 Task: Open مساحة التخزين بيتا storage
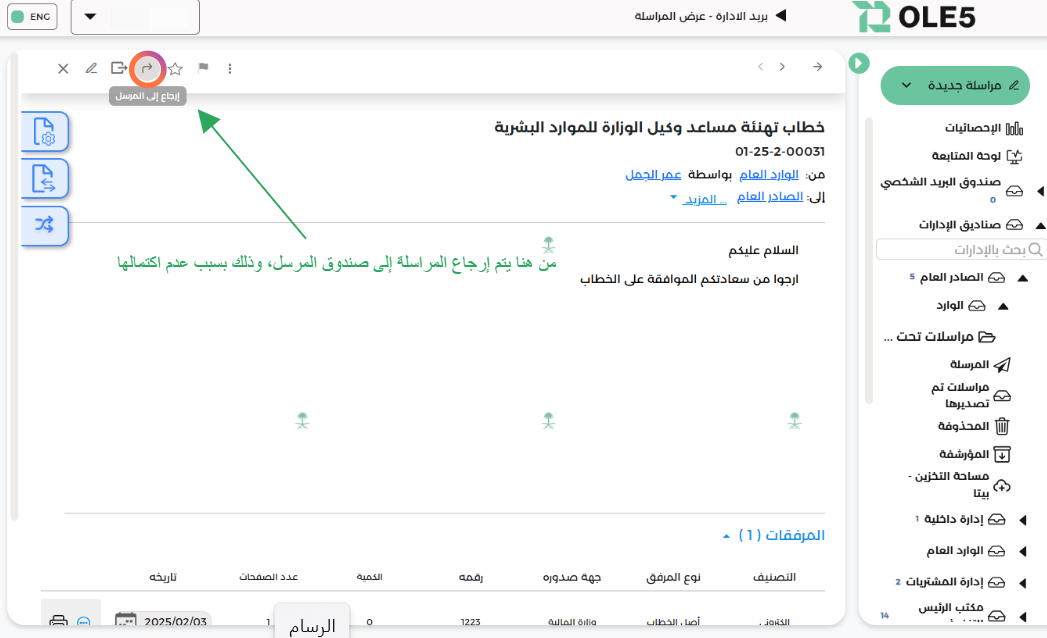pyautogui.click(x=959, y=485)
